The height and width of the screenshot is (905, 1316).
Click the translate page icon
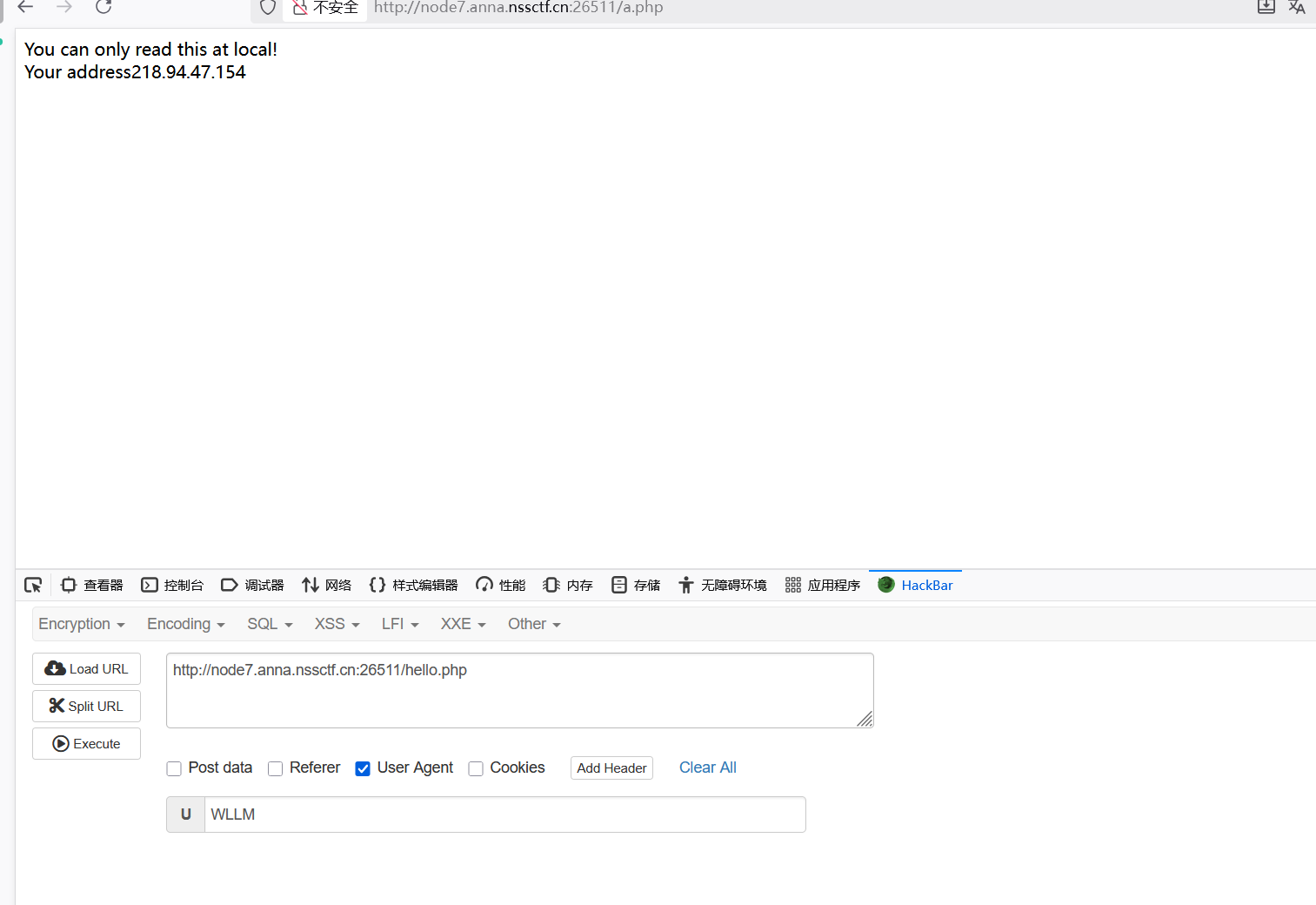pyautogui.click(x=1296, y=7)
